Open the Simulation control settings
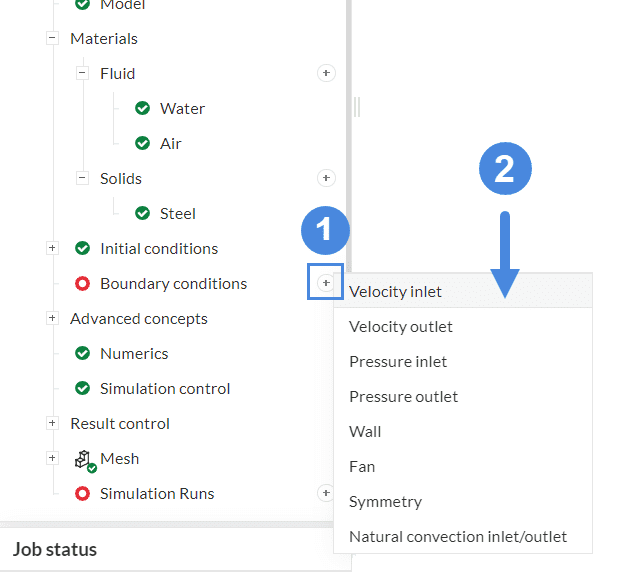Screen dimensions: 617x574 (x=165, y=388)
